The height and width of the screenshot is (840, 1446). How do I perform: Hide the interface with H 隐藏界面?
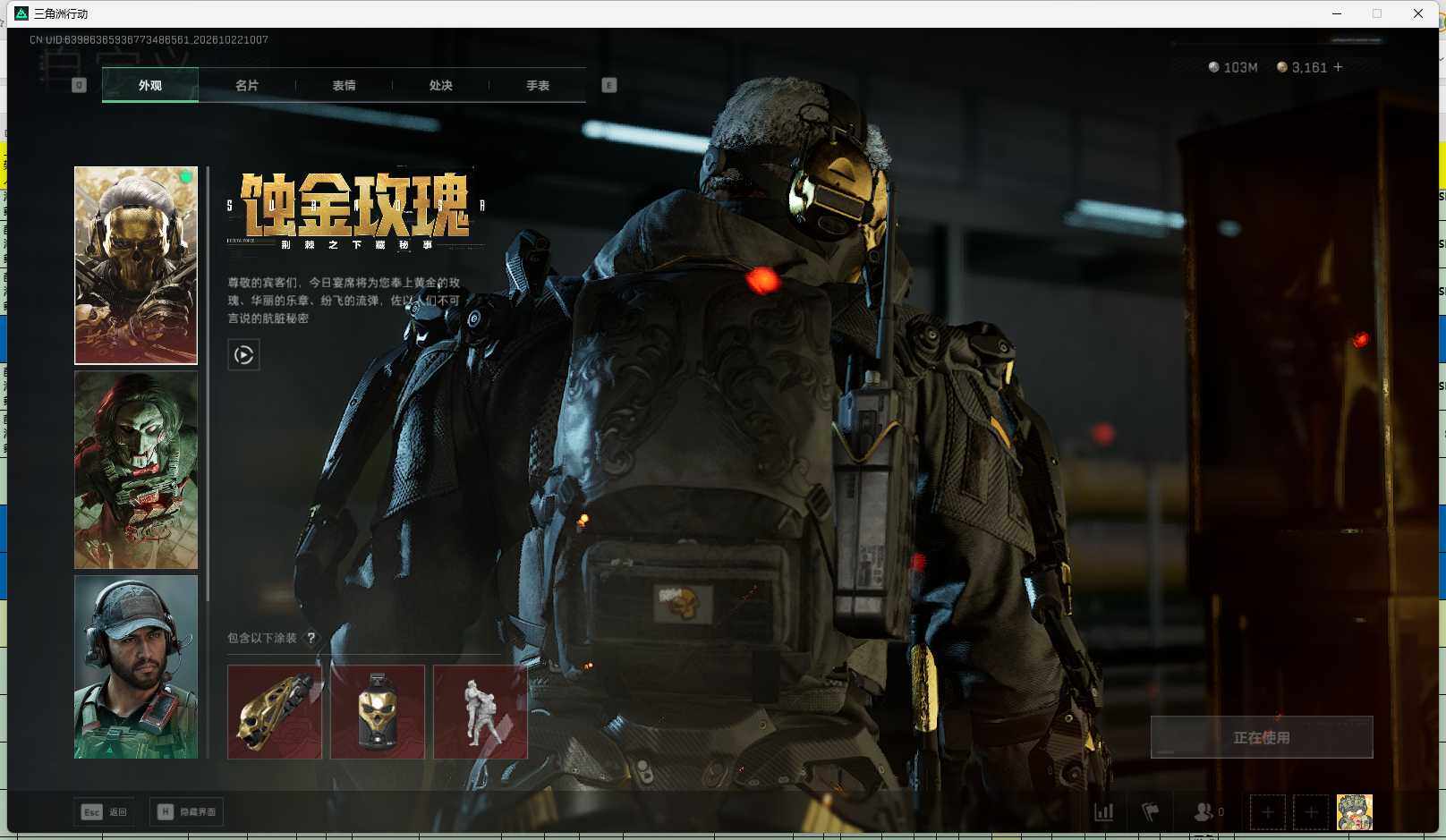pos(186,812)
